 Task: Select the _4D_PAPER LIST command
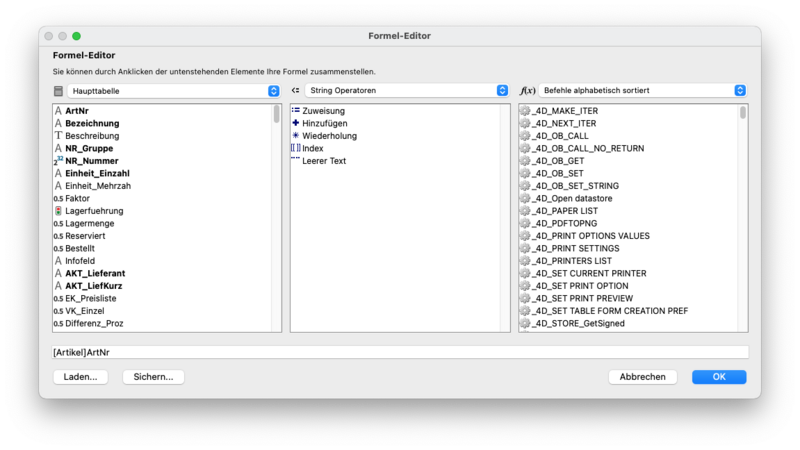(x=565, y=211)
